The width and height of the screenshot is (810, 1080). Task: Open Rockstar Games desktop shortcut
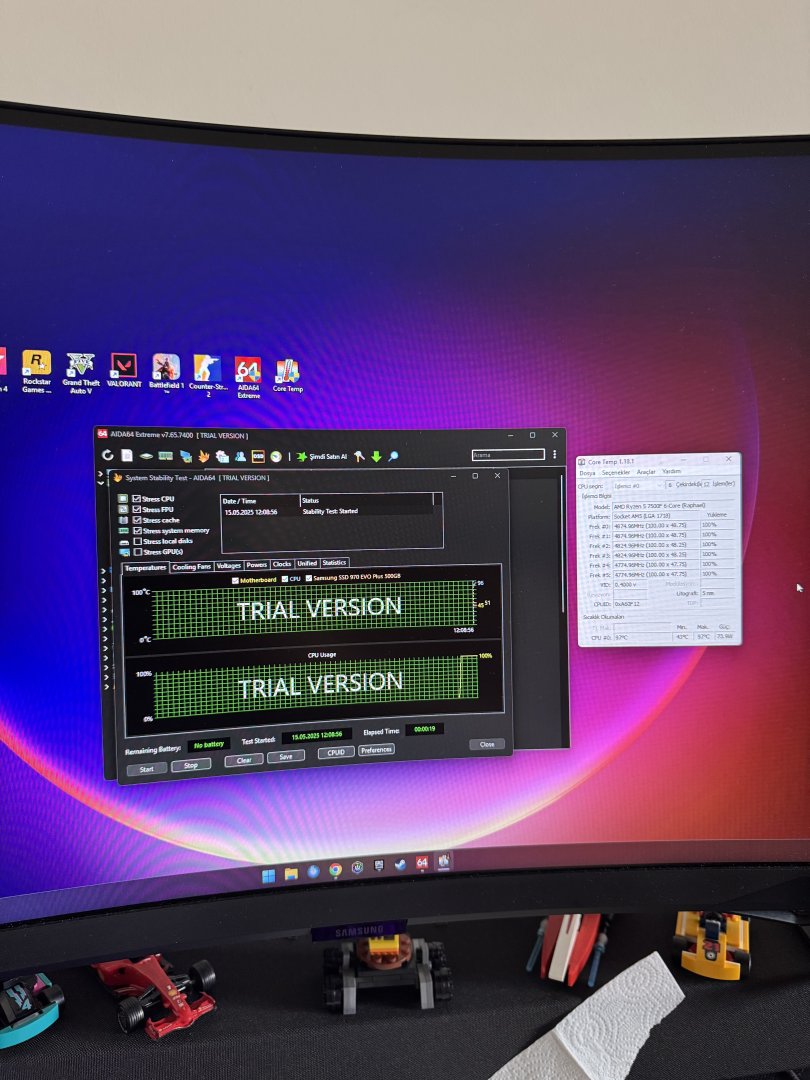[x=37, y=372]
